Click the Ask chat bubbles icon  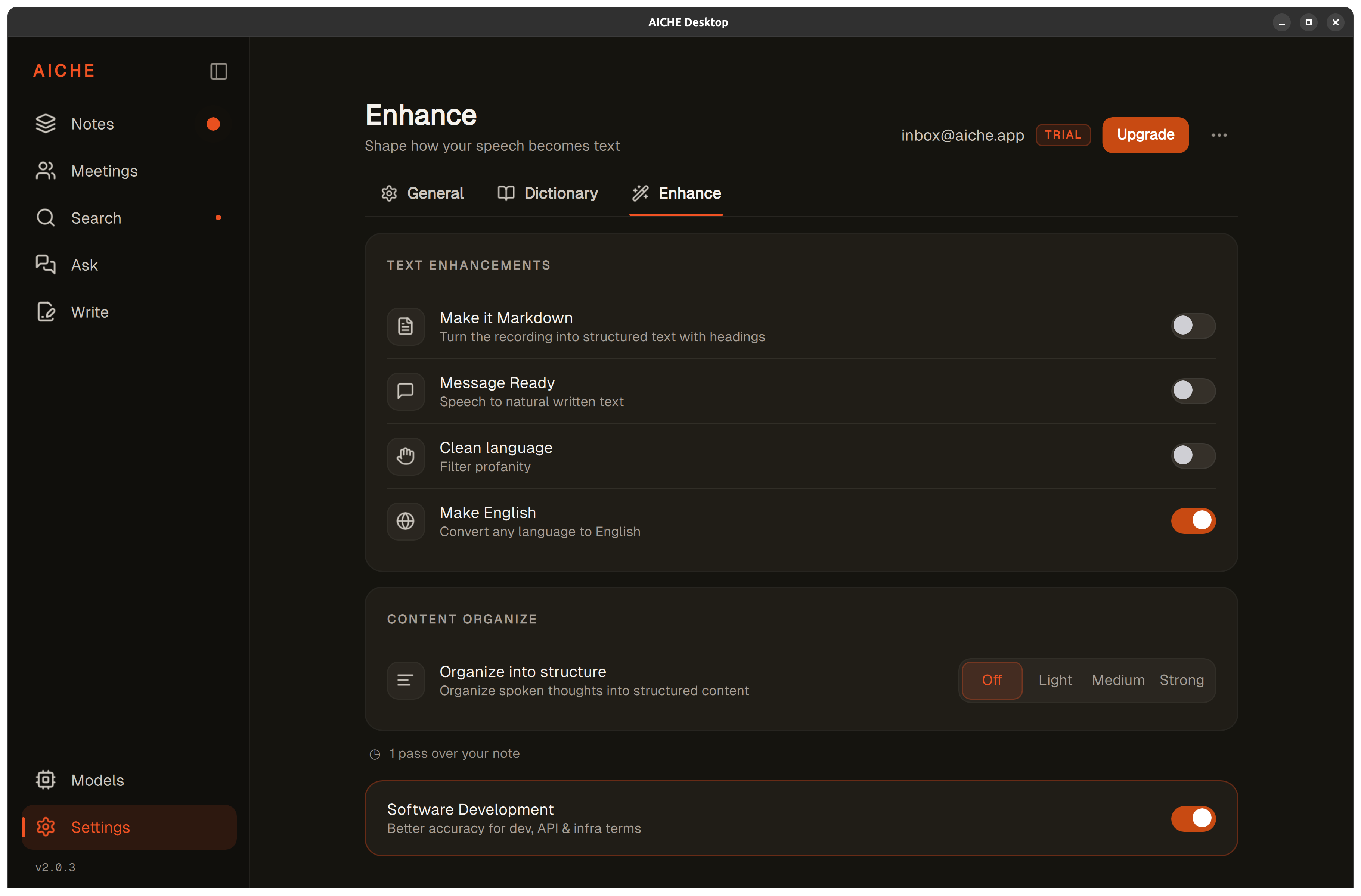[x=46, y=265]
